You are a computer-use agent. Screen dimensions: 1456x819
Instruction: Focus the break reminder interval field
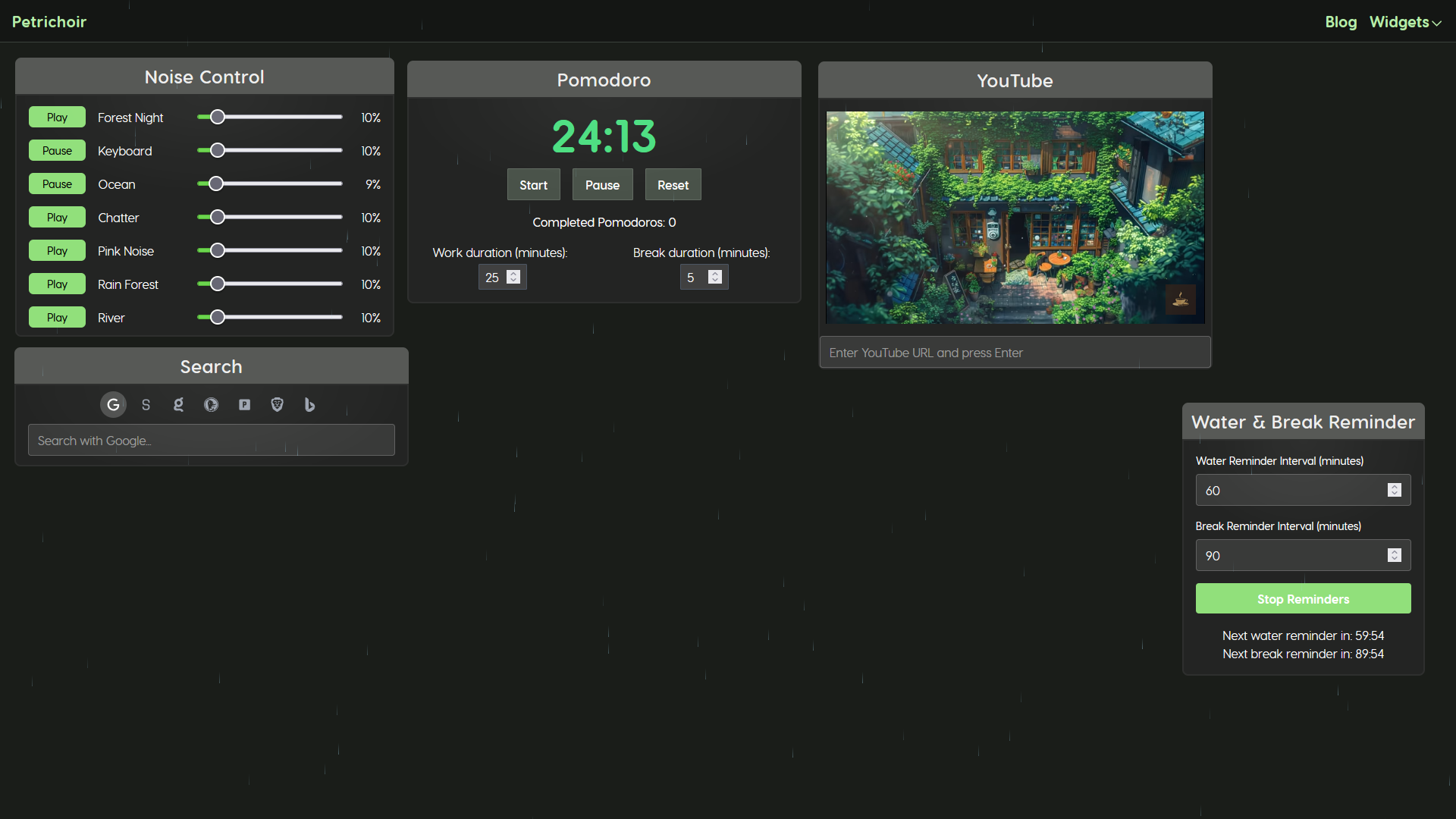(1303, 555)
